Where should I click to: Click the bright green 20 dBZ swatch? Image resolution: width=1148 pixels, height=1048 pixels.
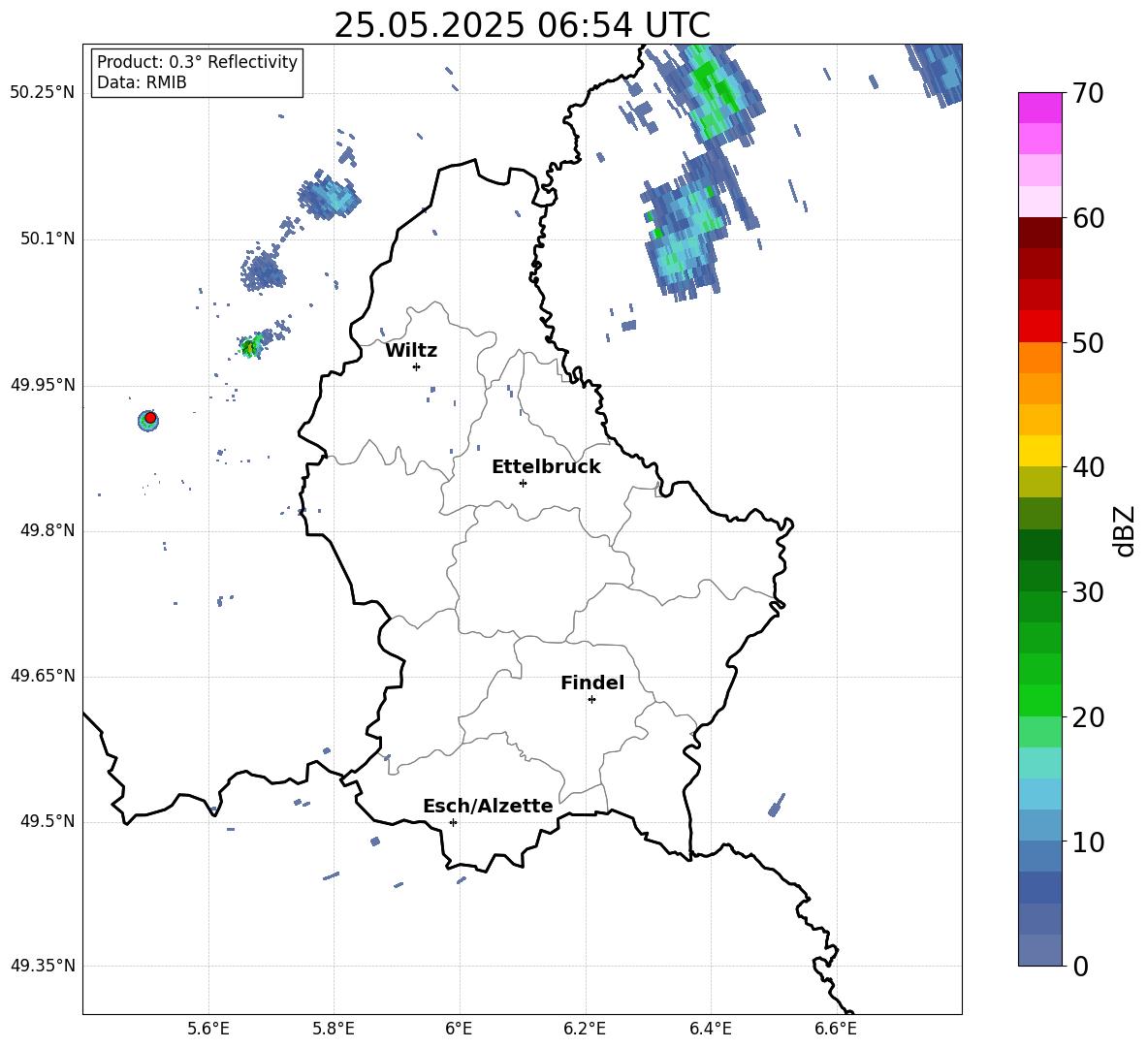click(1039, 700)
